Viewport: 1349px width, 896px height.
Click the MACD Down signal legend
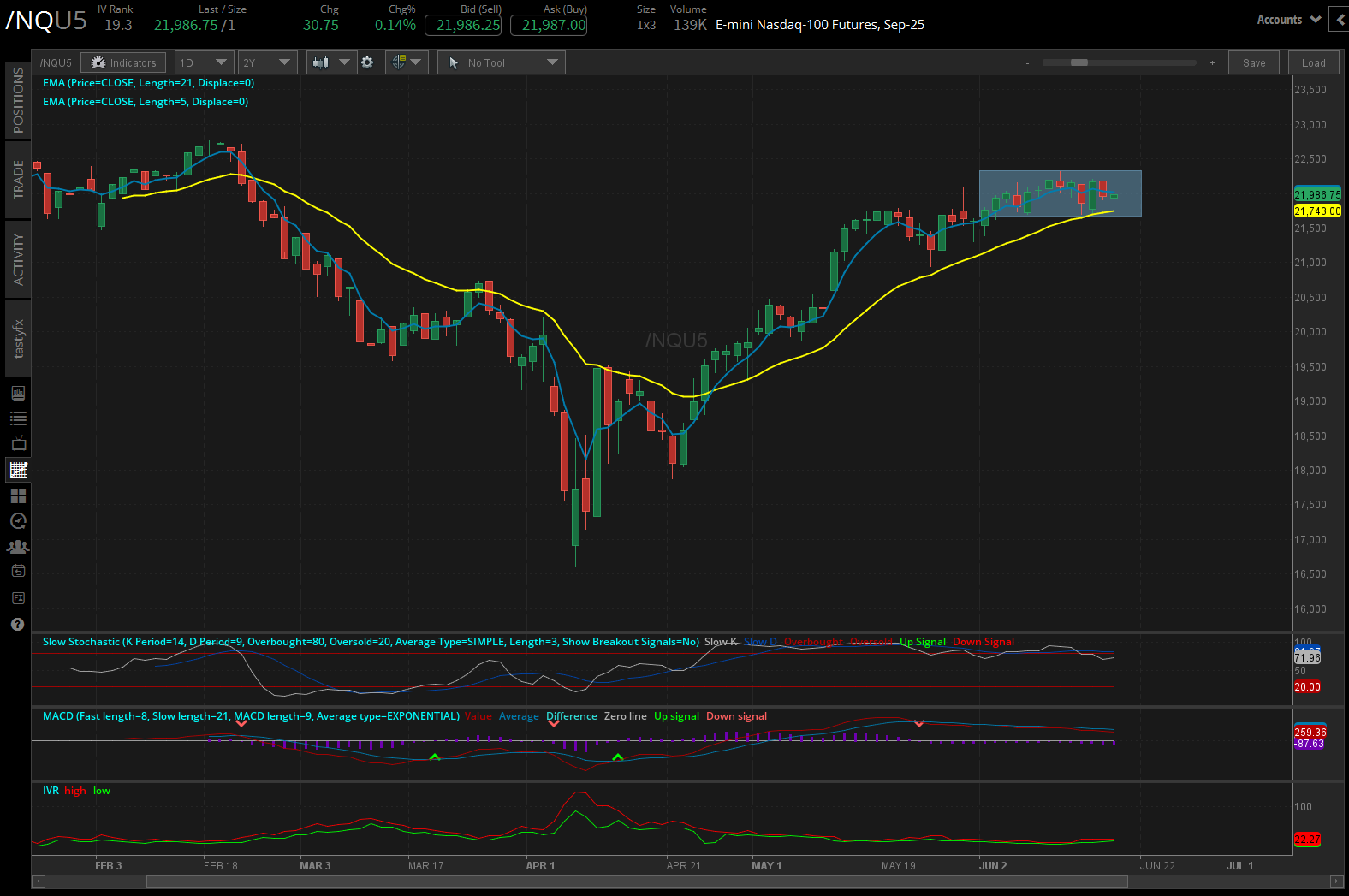point(736,716)
